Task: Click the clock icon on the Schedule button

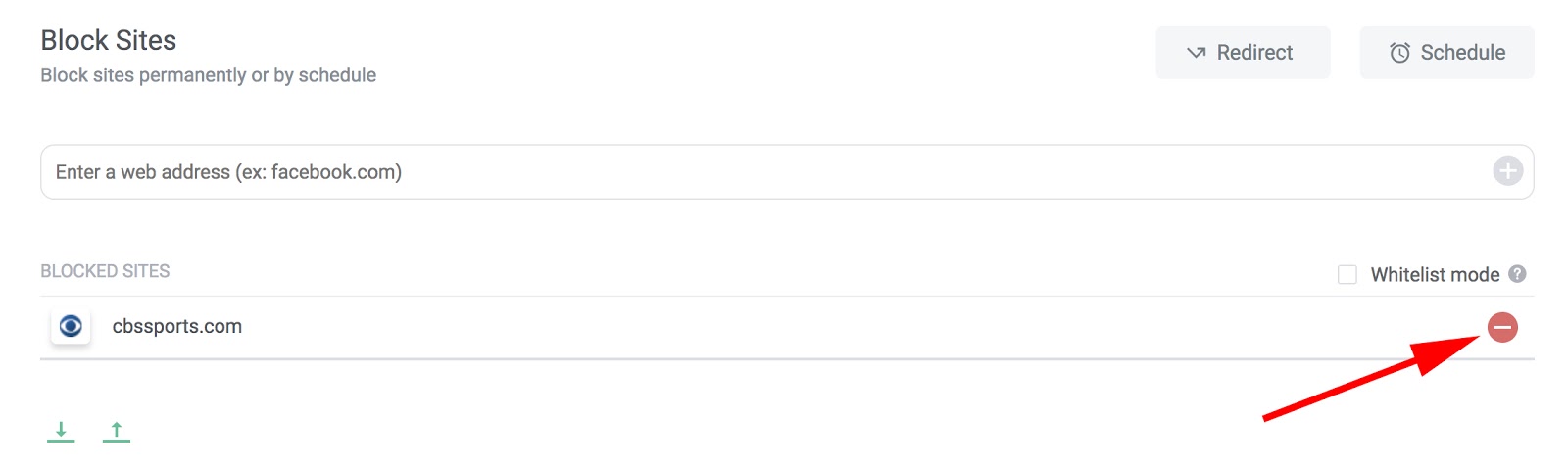Action: pyautogui.click(x=1399, y=53)
